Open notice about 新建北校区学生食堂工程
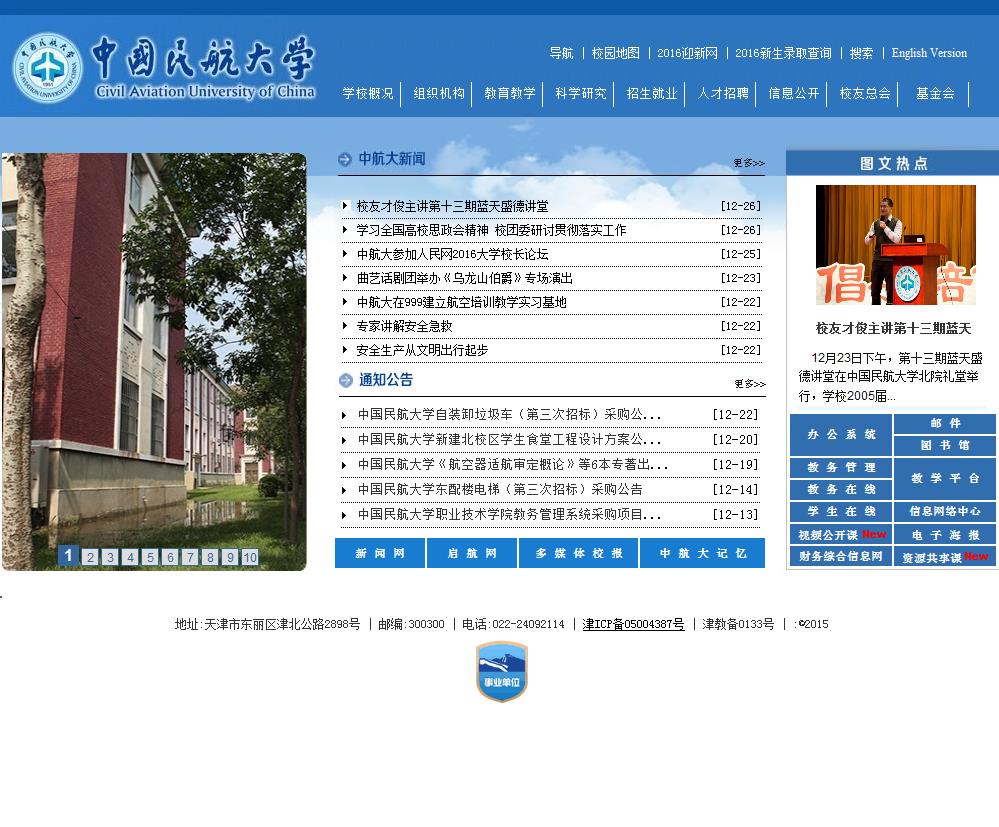Screen dimensions: 999x827 509,440
